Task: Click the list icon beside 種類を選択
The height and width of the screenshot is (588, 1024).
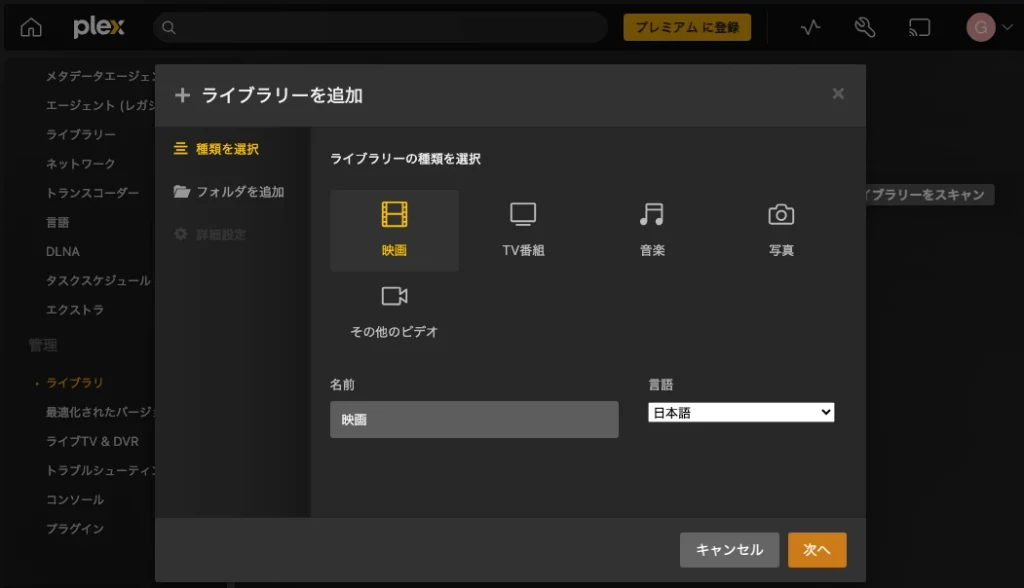Action: (x=180, y=149)
